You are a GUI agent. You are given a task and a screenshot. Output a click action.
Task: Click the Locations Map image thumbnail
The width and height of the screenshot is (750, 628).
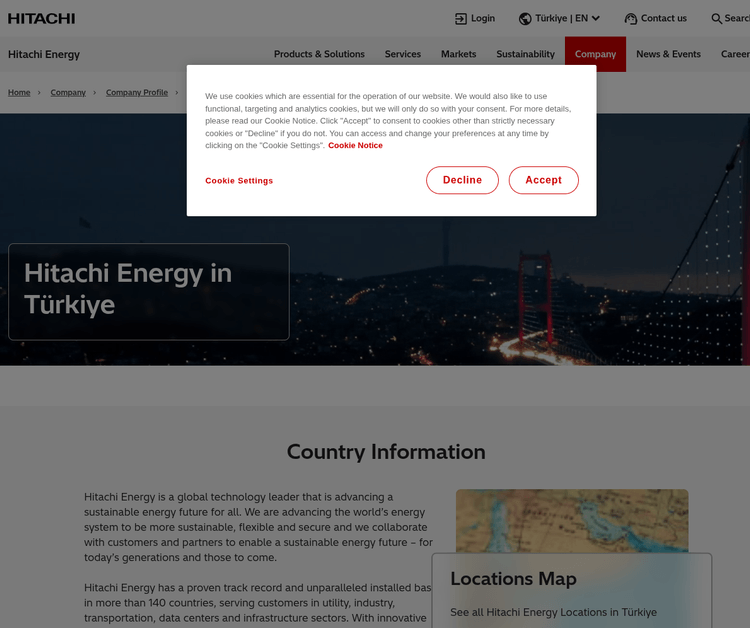click(572, 520)
